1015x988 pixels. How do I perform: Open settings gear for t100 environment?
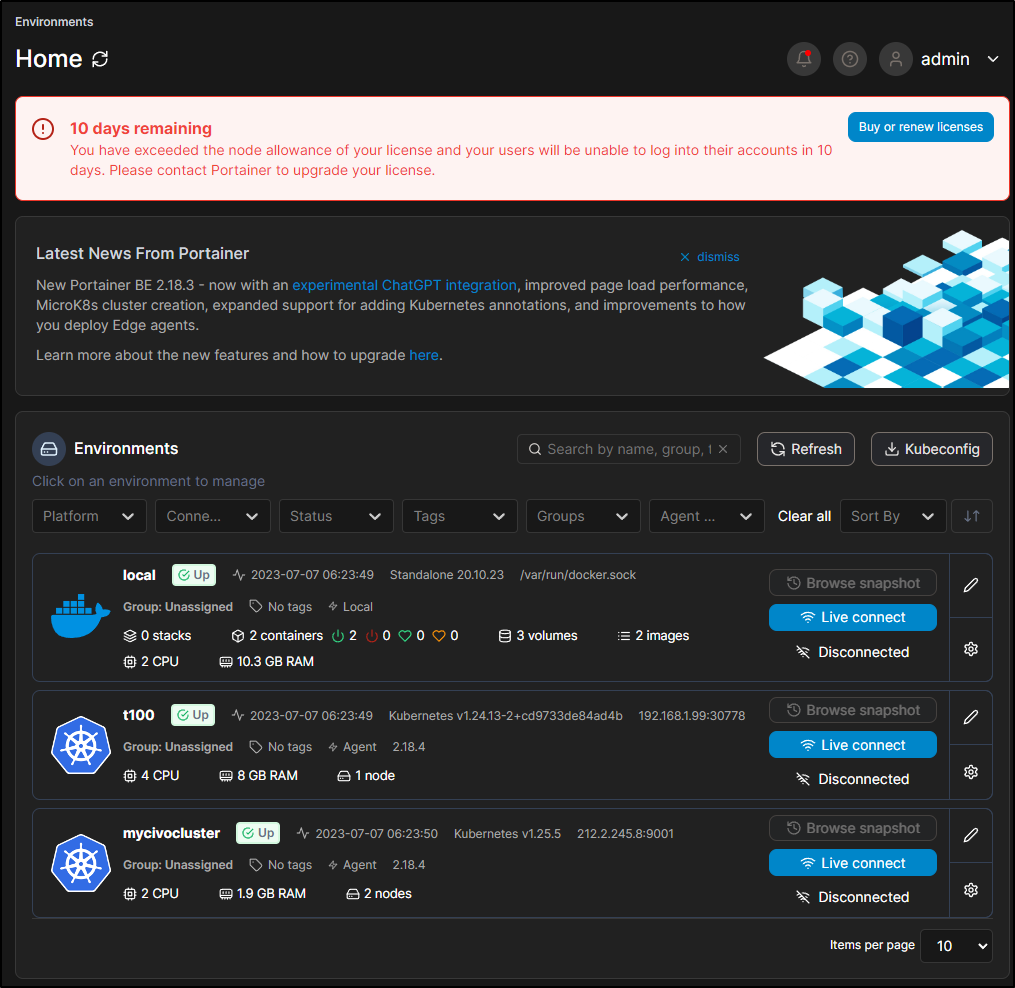970,772
